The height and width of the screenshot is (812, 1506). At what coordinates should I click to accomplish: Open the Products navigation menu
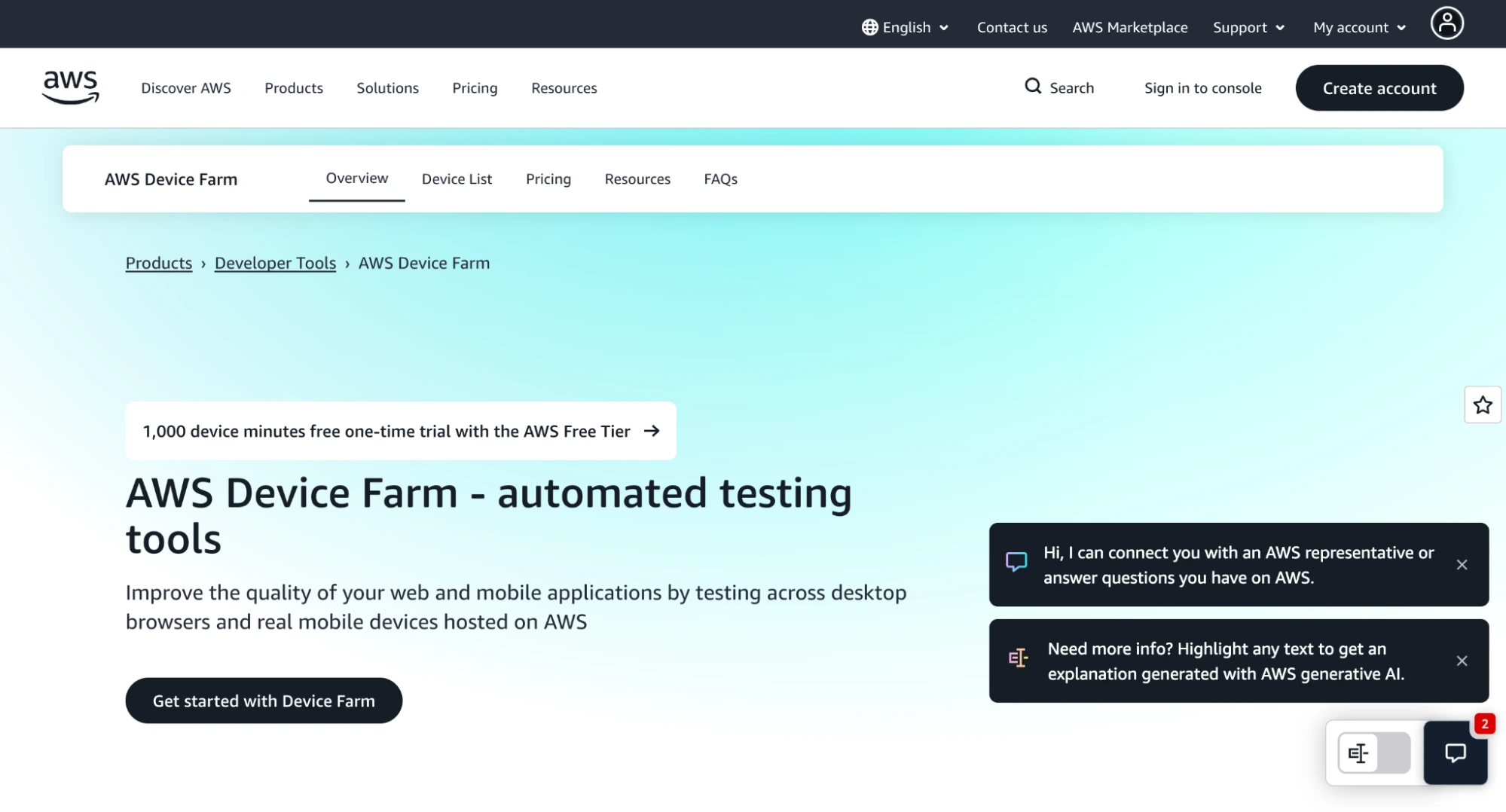click(294, 88)
